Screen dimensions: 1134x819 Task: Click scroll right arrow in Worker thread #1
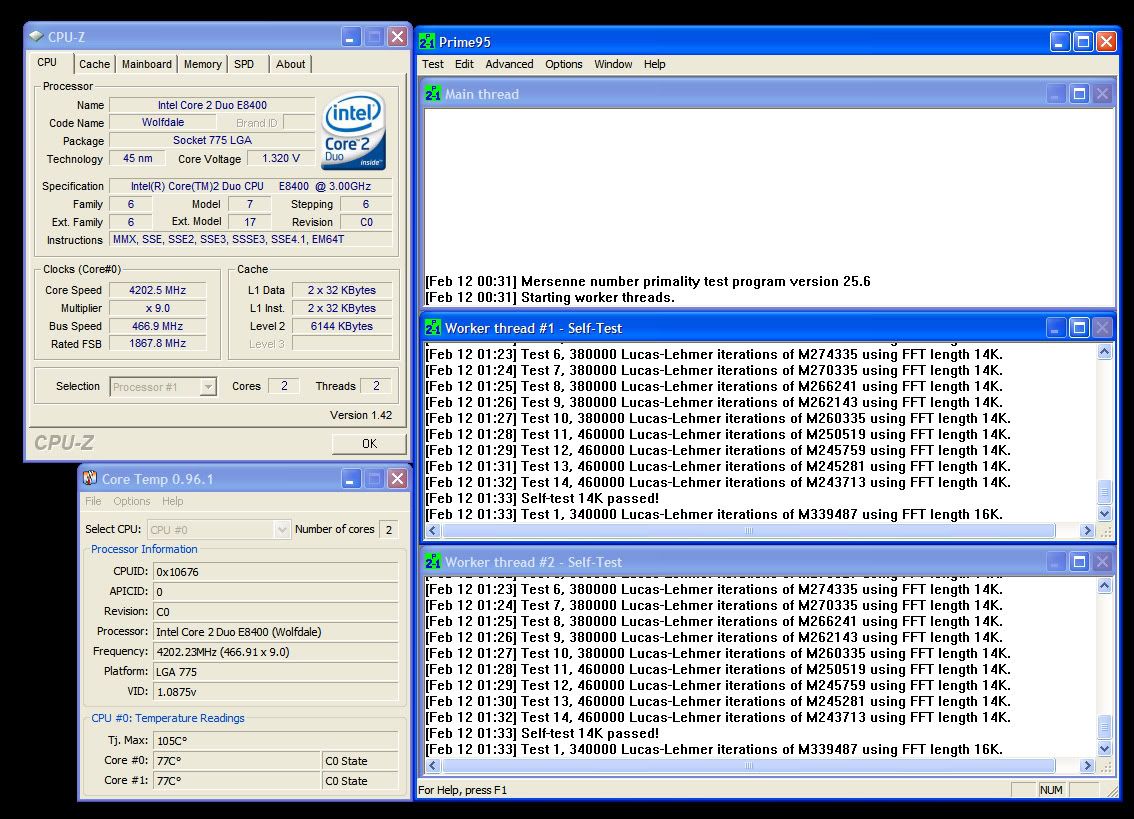pyautogui.click(x=1086, y=530)
